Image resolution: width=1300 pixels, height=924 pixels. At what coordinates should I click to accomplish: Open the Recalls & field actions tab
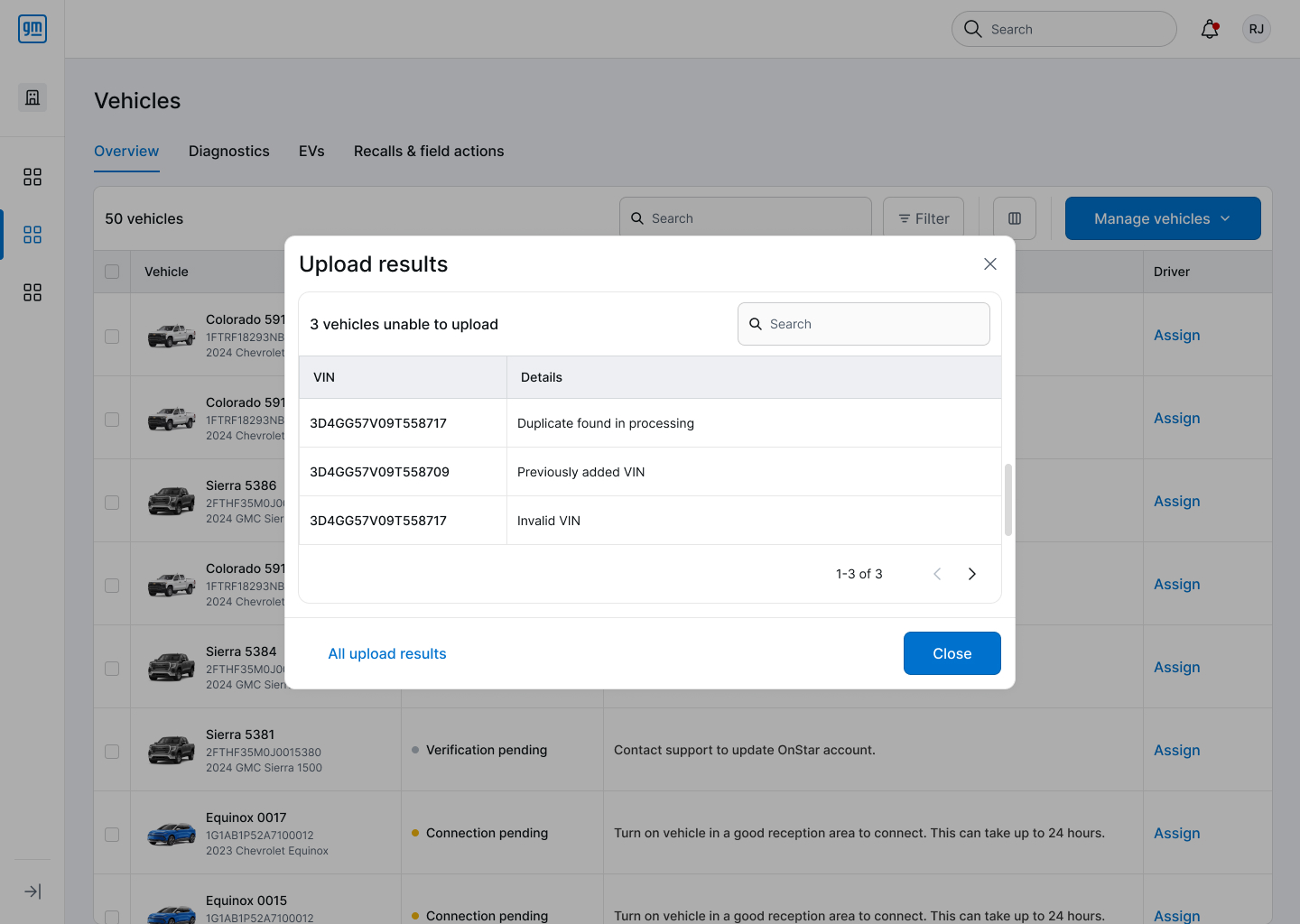(429, 152)
